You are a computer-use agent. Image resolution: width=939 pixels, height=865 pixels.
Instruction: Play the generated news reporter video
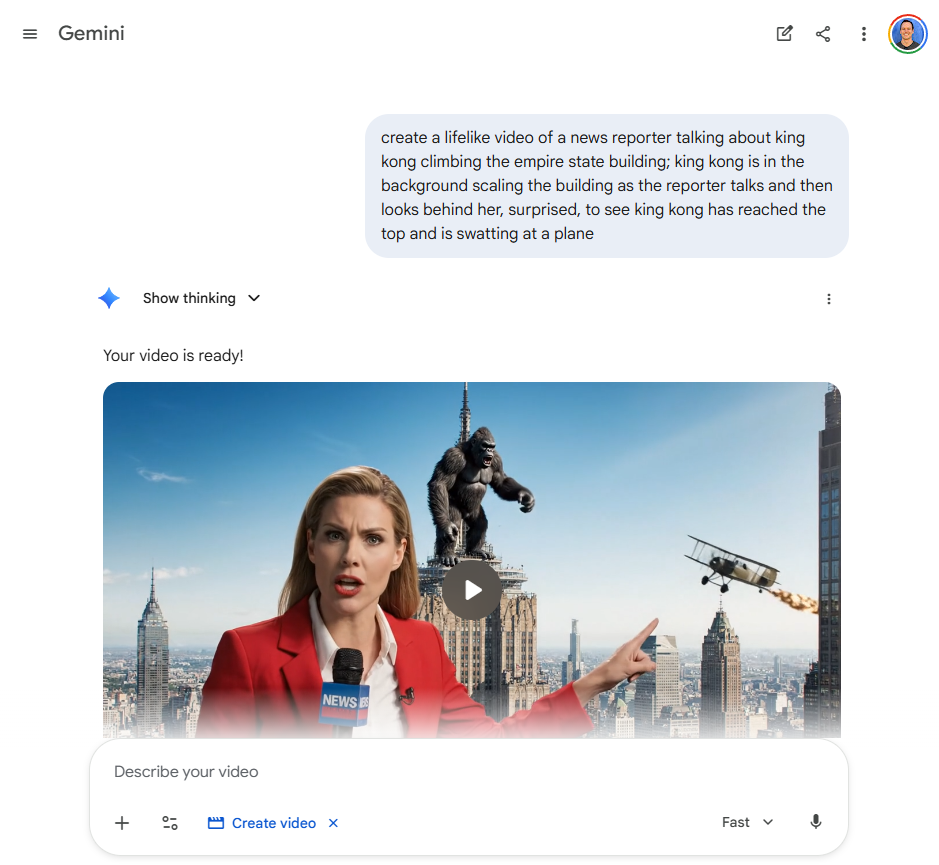tap(471, 589)
